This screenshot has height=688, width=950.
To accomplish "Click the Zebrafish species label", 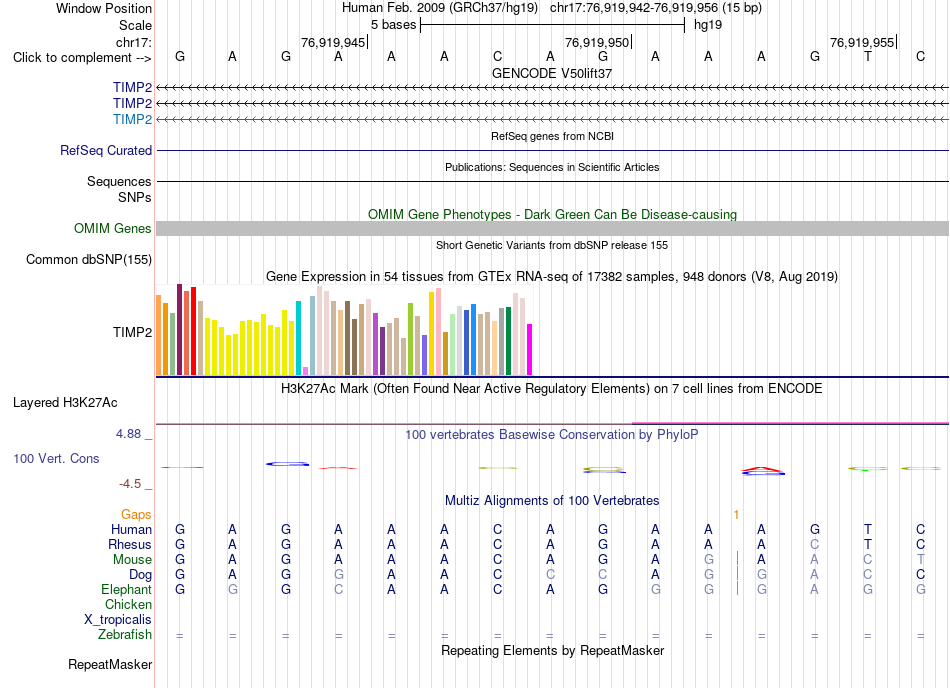I will [x=125, y=635].
